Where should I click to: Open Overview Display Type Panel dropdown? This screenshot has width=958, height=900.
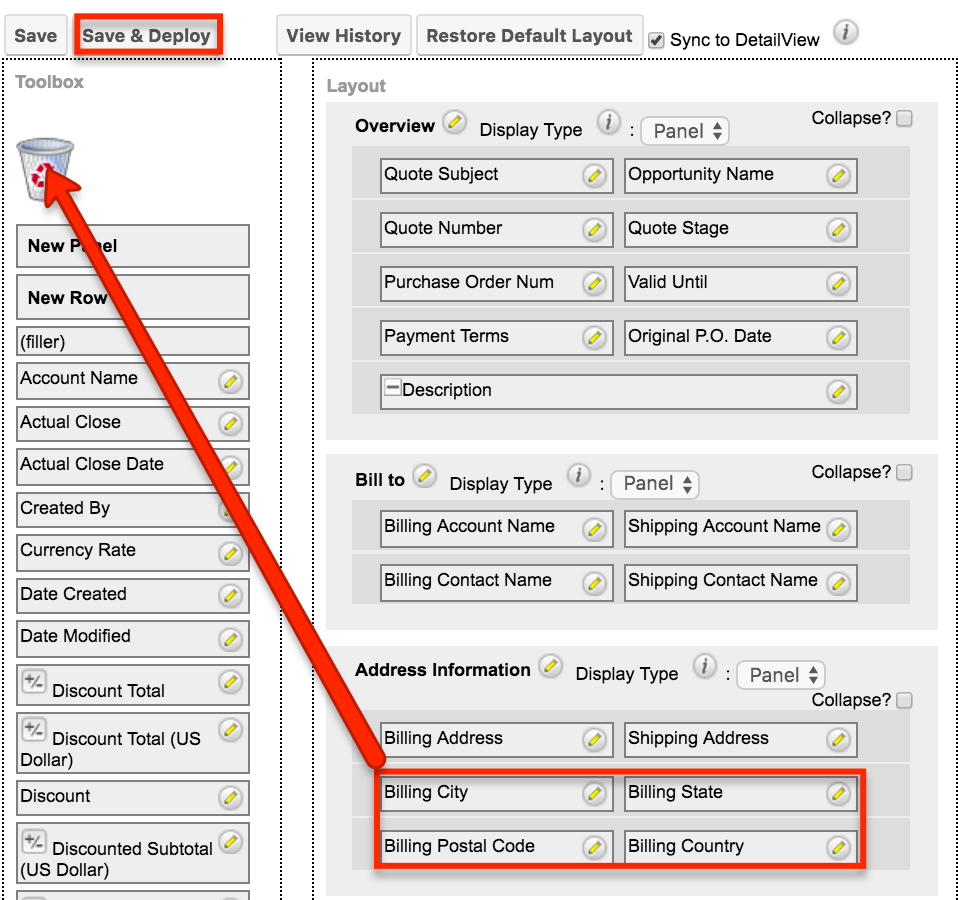click(x=685, y=131)
